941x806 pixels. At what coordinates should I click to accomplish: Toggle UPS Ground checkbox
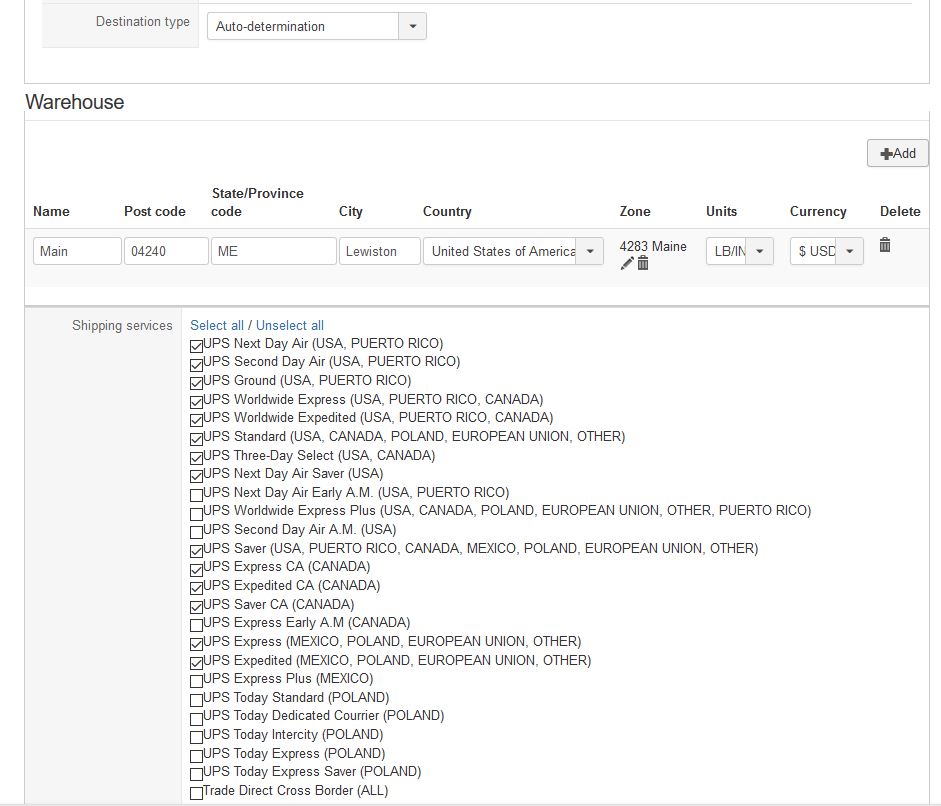coord(196,382)
